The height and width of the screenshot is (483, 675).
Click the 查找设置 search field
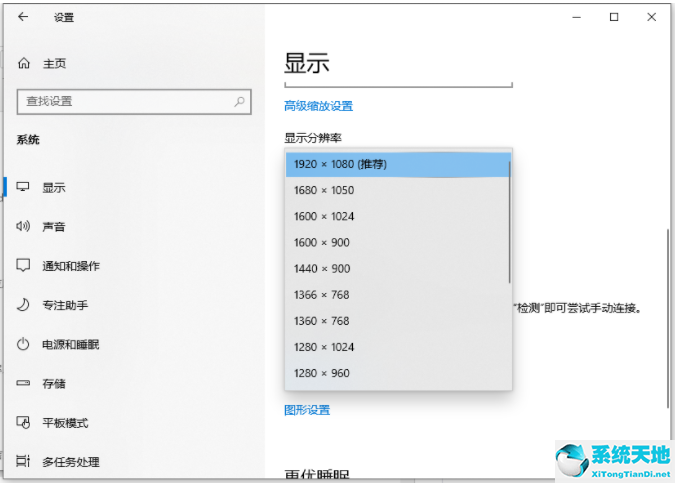click(x=134, y=102)
